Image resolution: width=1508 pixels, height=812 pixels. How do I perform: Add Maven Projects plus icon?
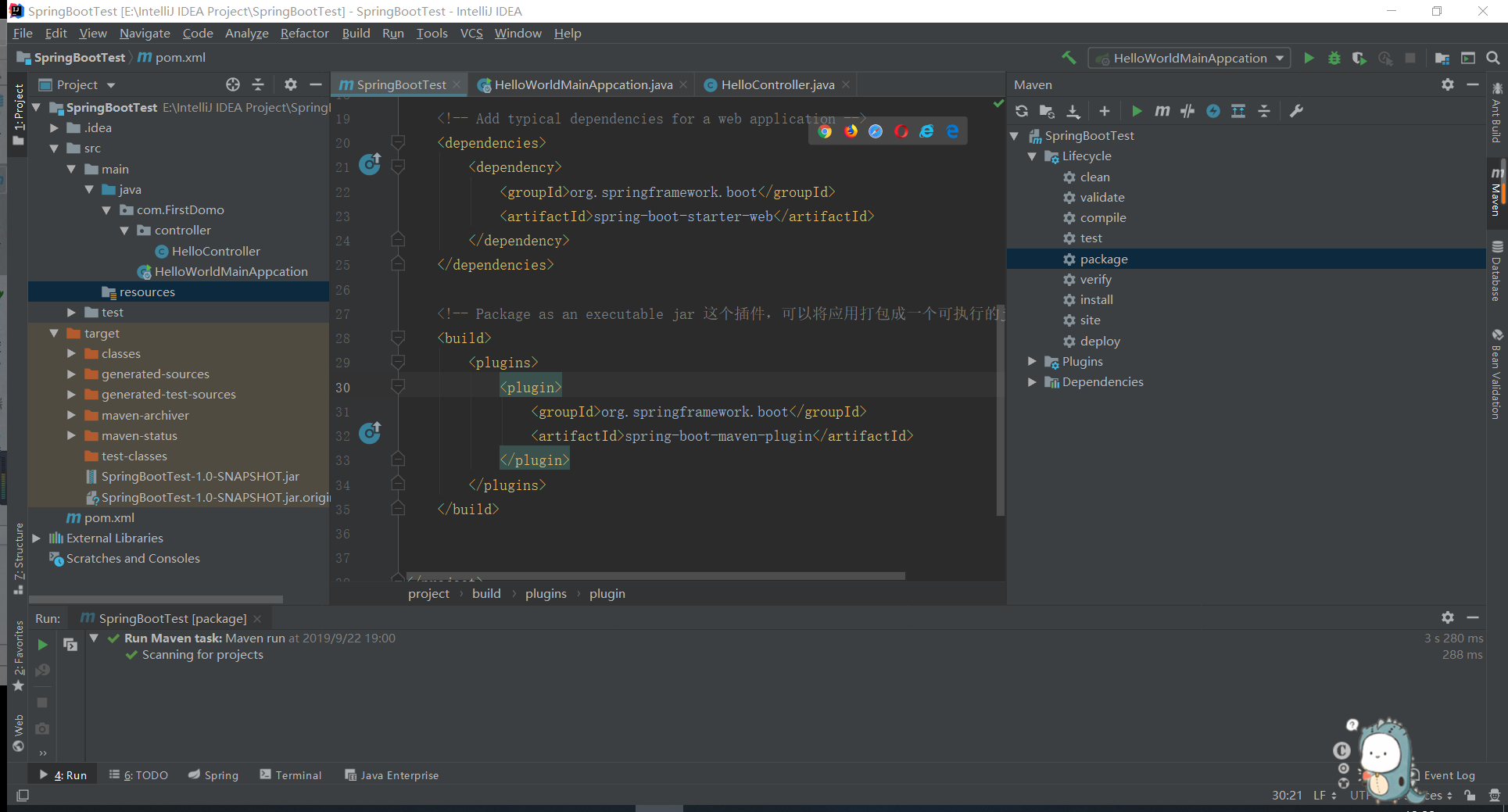coord(1105,111)
